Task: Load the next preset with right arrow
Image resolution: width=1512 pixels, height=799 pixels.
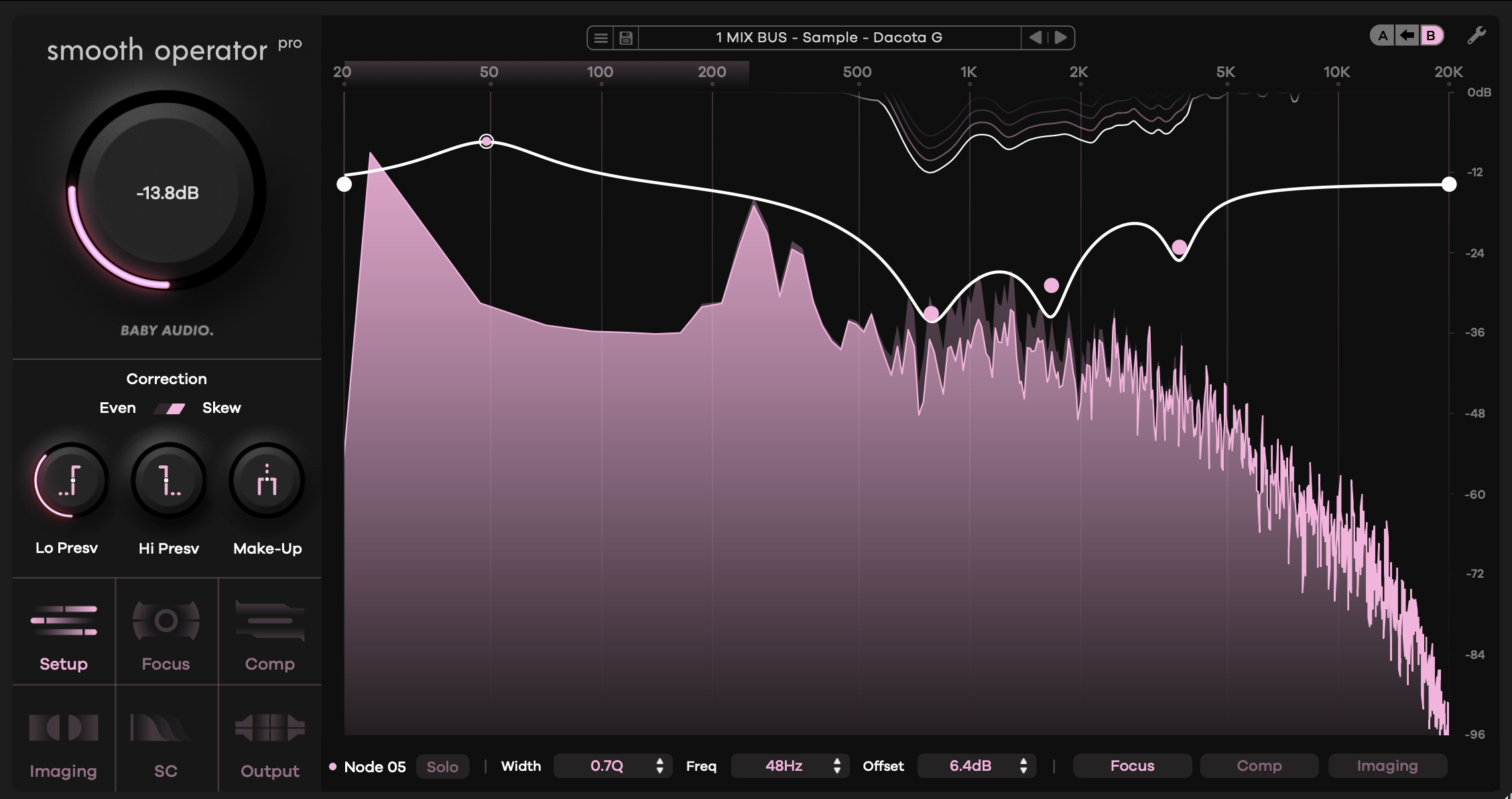Action: click(x=1060, y=38)
